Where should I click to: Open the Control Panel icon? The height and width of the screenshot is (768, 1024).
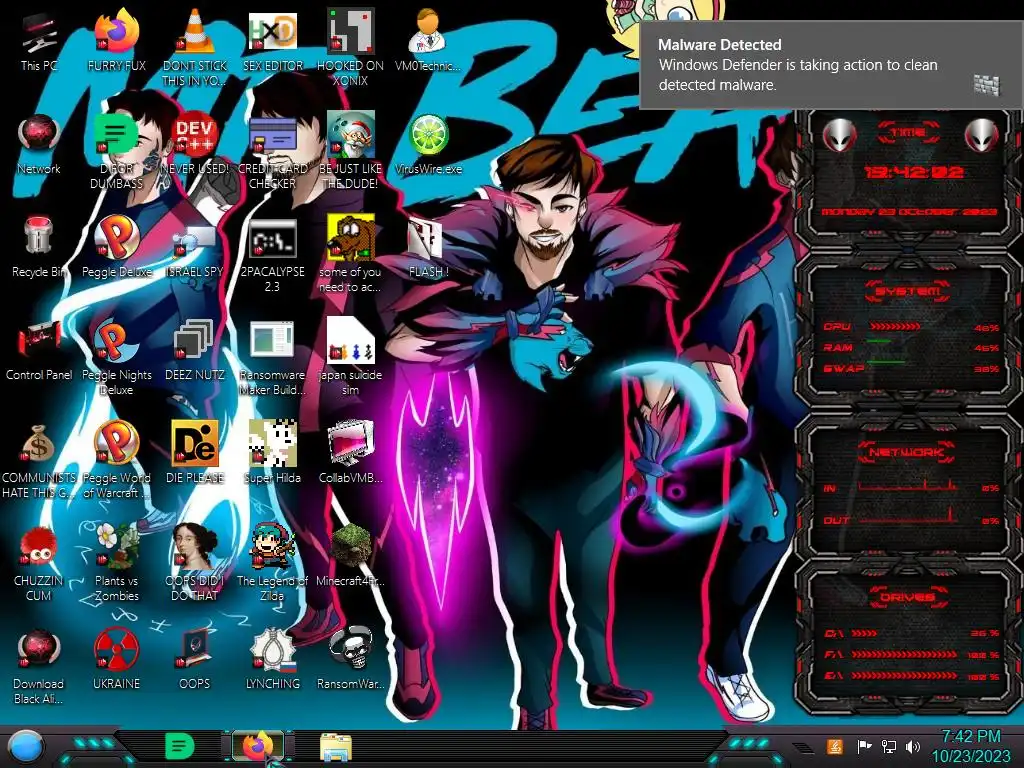(39, 350)
